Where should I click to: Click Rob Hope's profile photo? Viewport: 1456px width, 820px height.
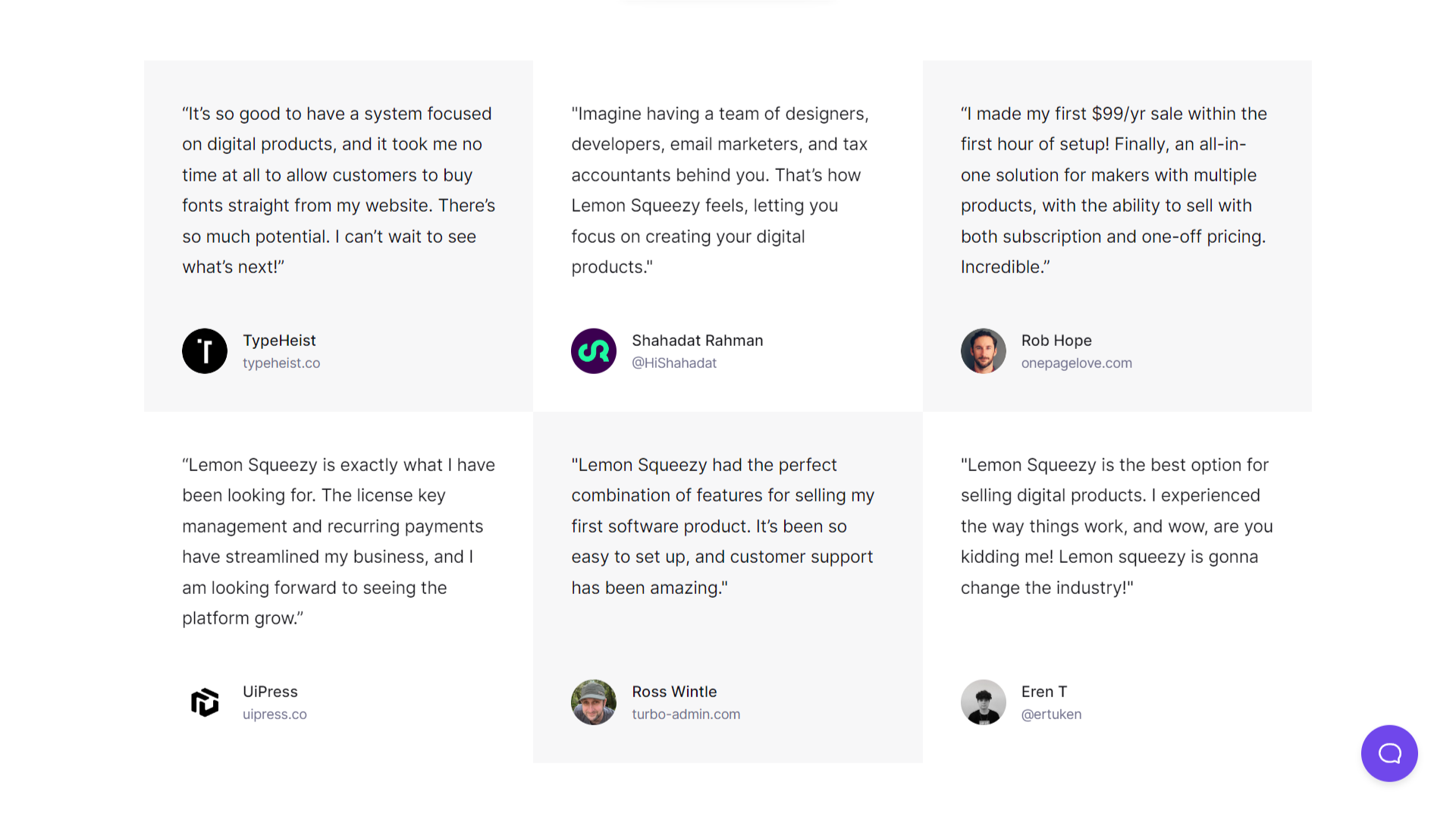click(984, 351)
